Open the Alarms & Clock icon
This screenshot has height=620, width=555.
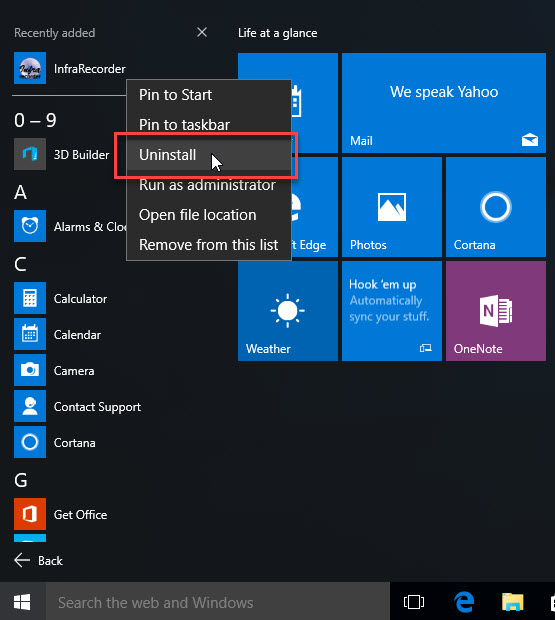[30, 226]
